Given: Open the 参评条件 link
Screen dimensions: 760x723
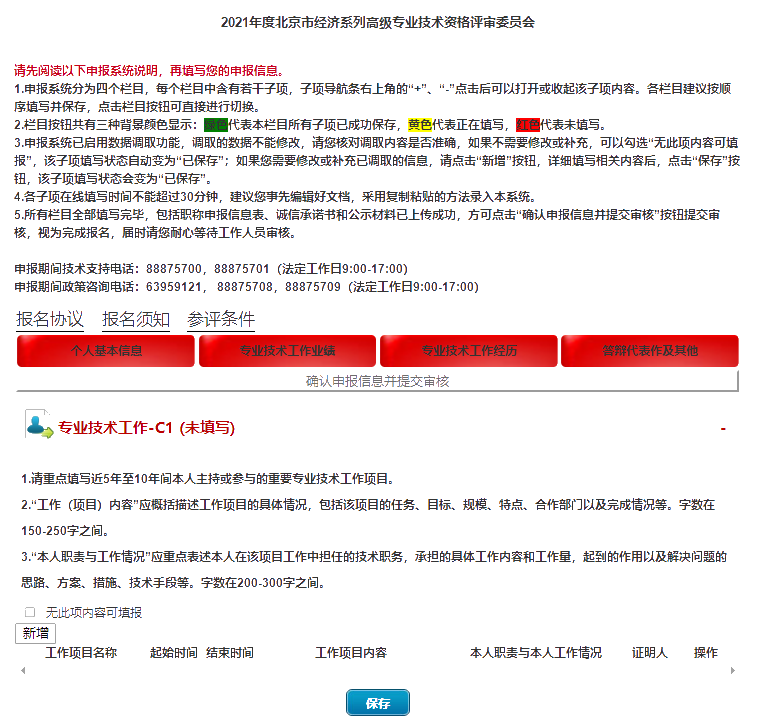Looking at the screenshot, I should (221, 319).
